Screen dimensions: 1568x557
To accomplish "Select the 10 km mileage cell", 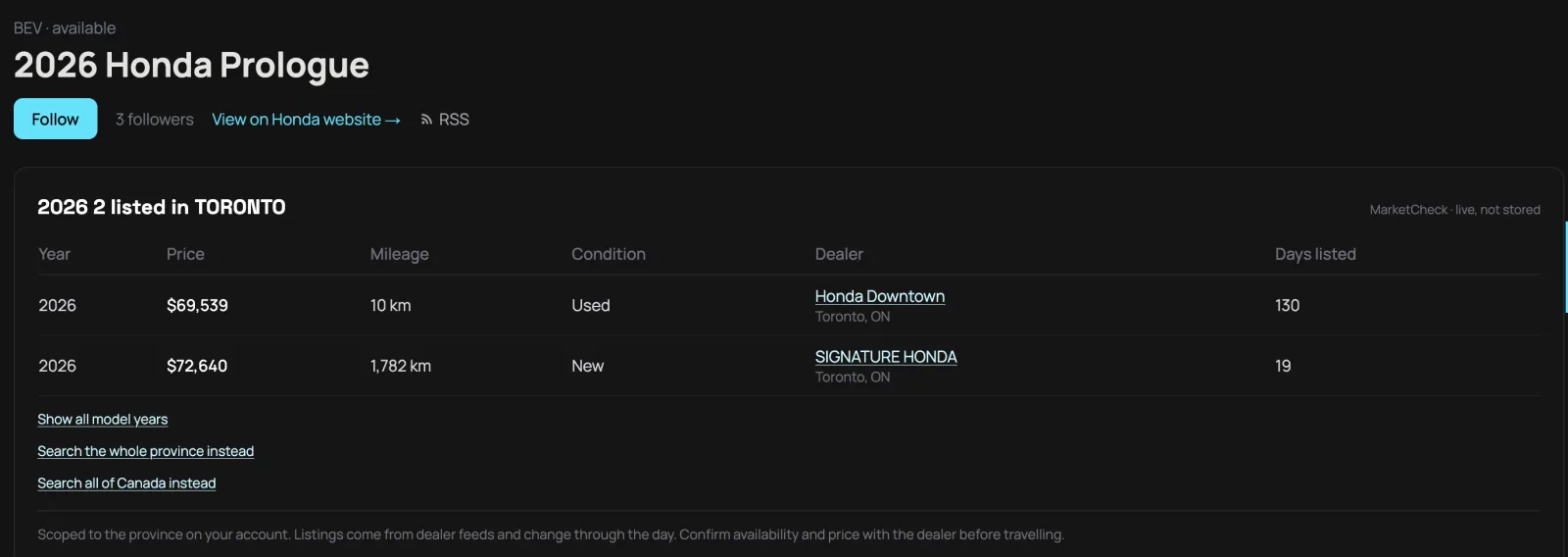I will coord(390,306).
